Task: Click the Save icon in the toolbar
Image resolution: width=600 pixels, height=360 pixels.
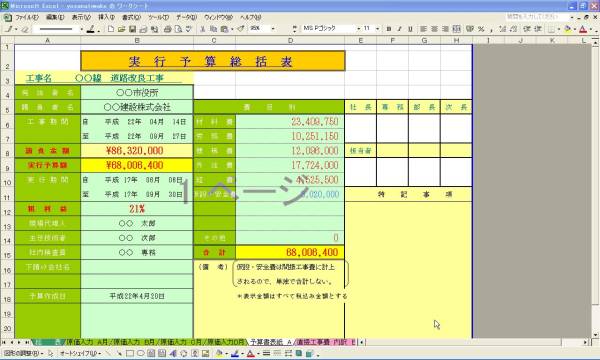Action: tap(132, 29)
